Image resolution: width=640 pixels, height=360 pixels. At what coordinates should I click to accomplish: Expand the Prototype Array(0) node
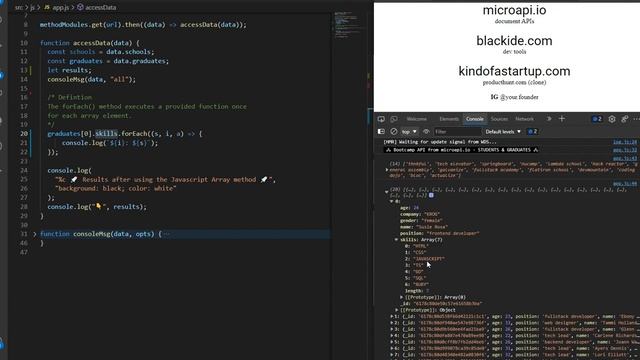click(401, 297)
